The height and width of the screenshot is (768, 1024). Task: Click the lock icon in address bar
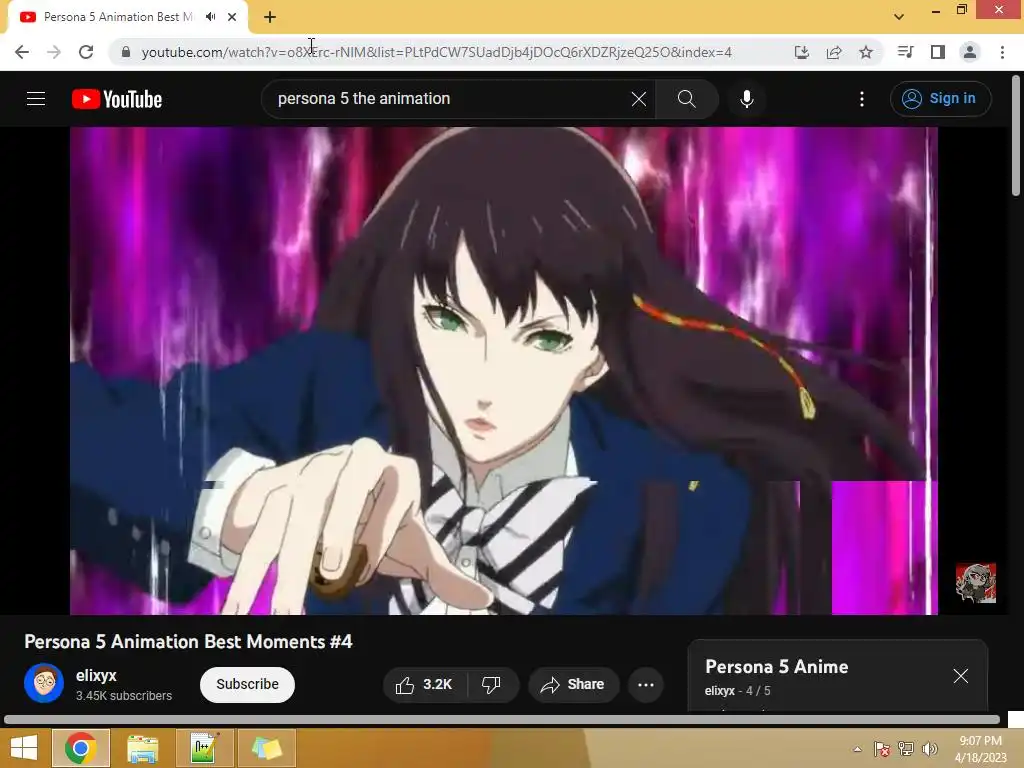coord(126,52)
